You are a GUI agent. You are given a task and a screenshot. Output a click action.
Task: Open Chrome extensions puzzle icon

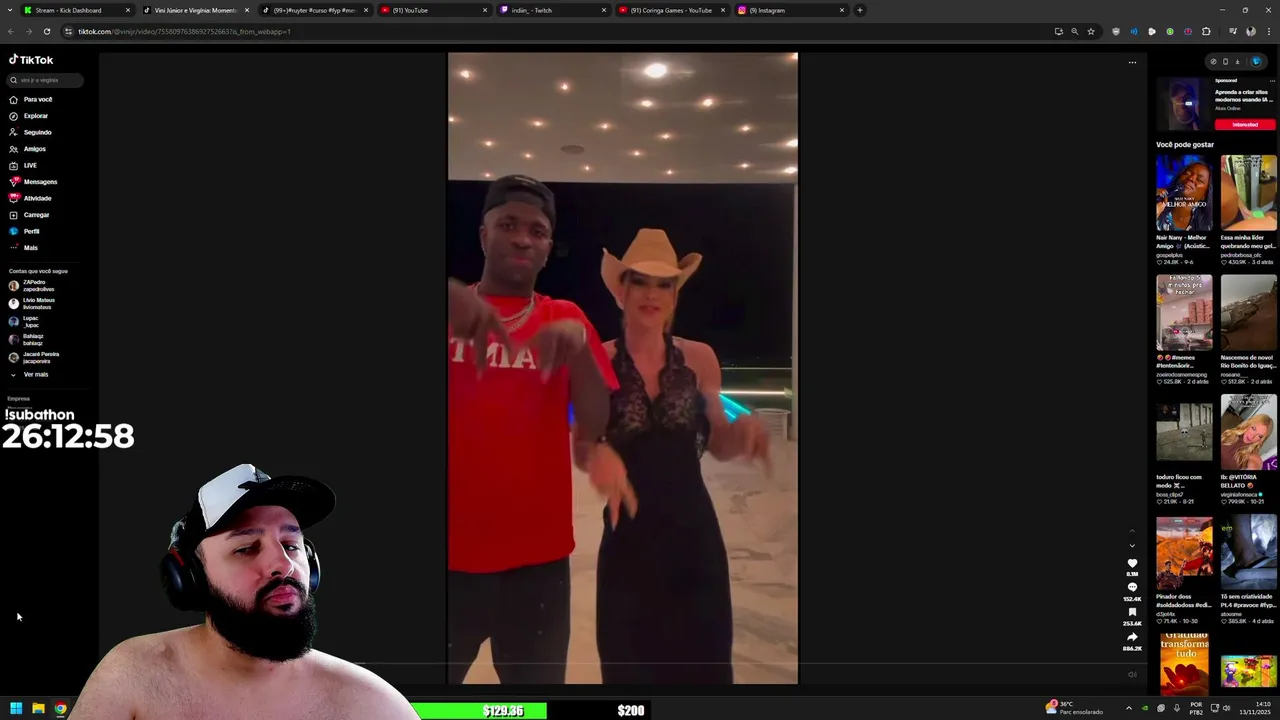click(1206, 31)
